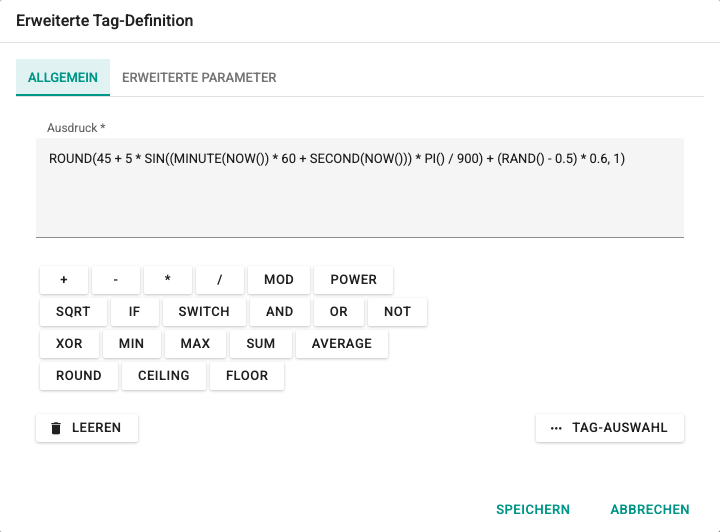
Task: Insert the IF function
Action: 134,312
